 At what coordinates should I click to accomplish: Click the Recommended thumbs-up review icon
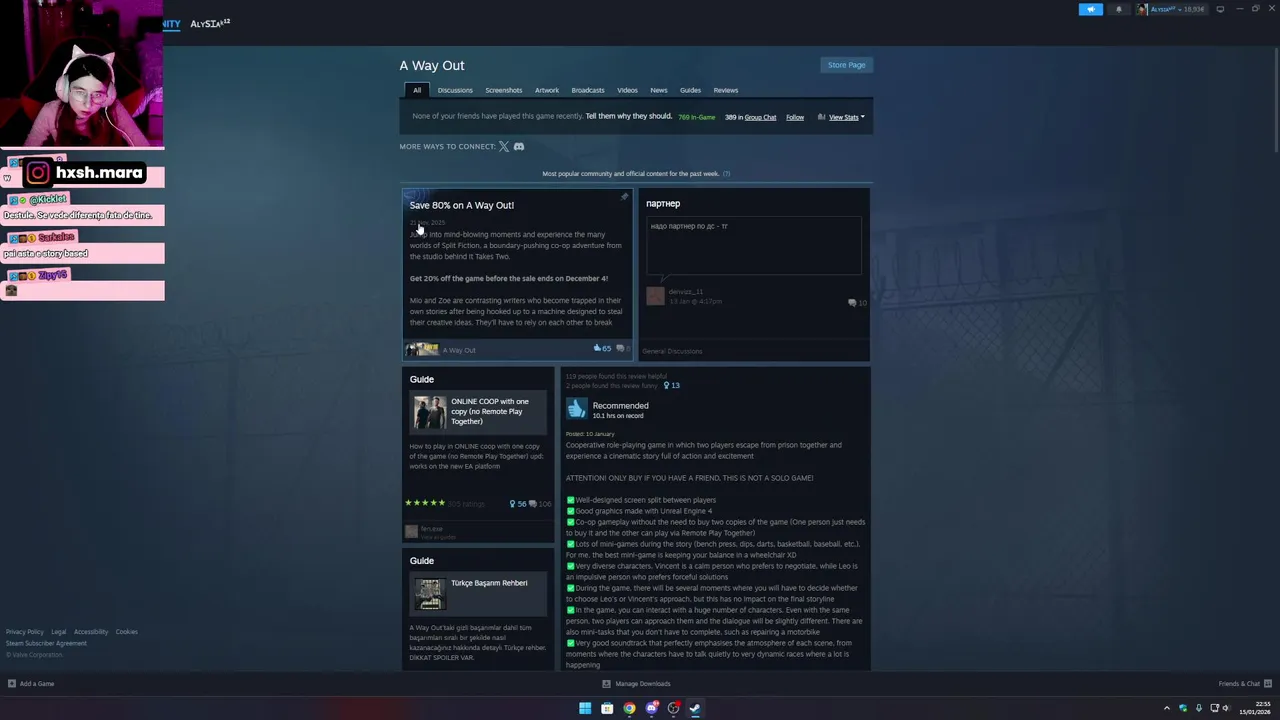click(x=577, y=409)
